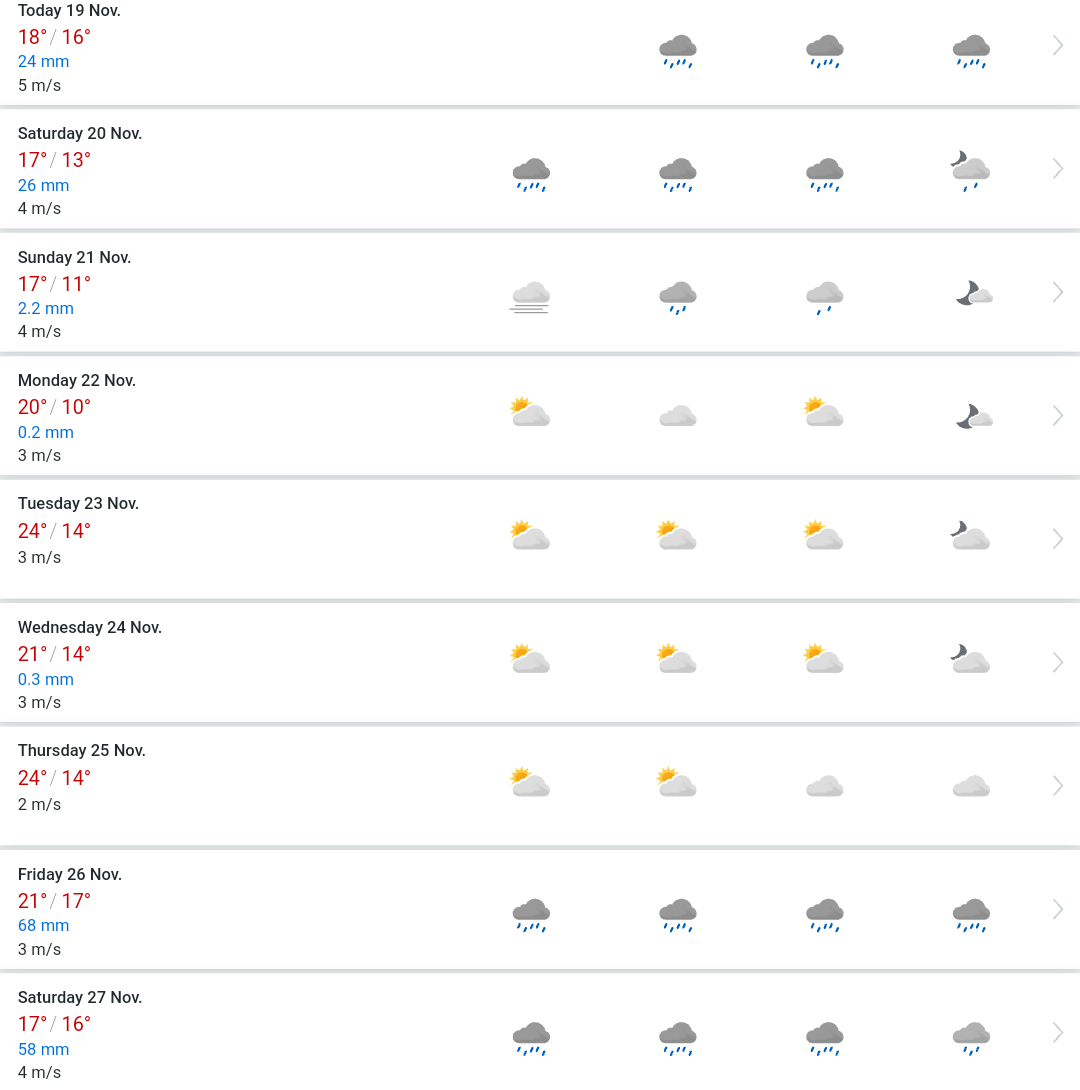Click the crescent moon icon on Sunday 21 Nov.
This screenshot has width=1080, height=1090.
click(974, 293)
